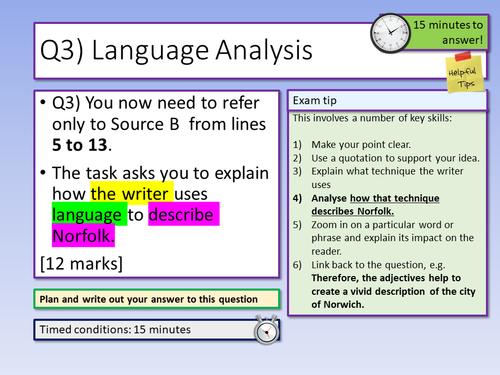Click the 'Therefore, the adjectives help to' sentence
Viewport: 500px width, 375px height.
(x=386, y=278)
